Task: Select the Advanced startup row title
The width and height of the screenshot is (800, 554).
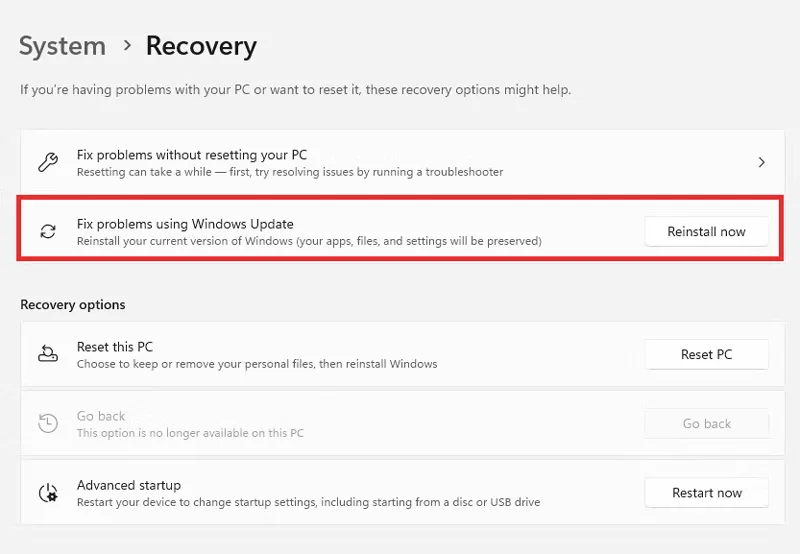Action: pos(129,485)
